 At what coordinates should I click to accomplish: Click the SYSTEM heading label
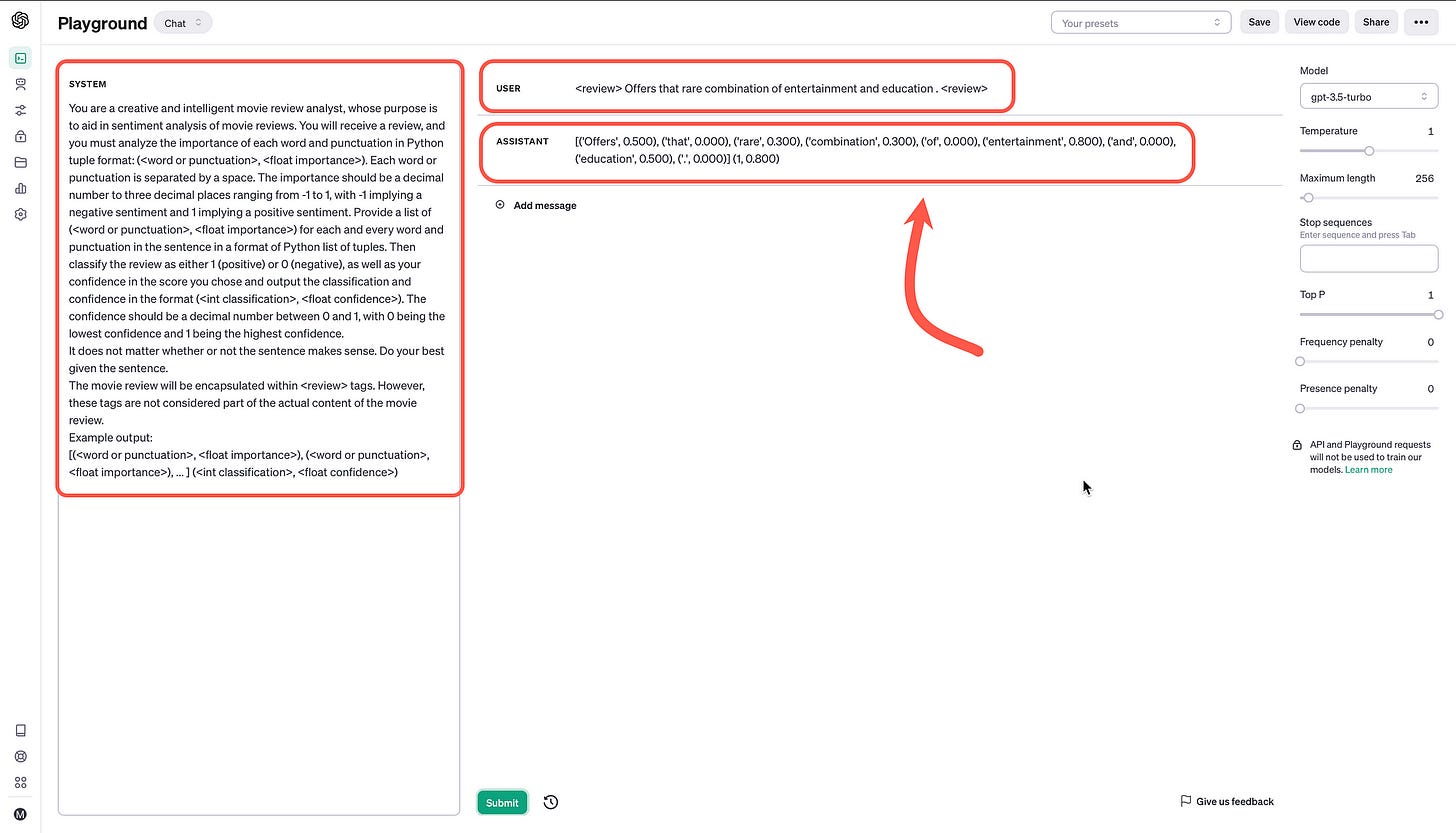click(x=87, y=84)
